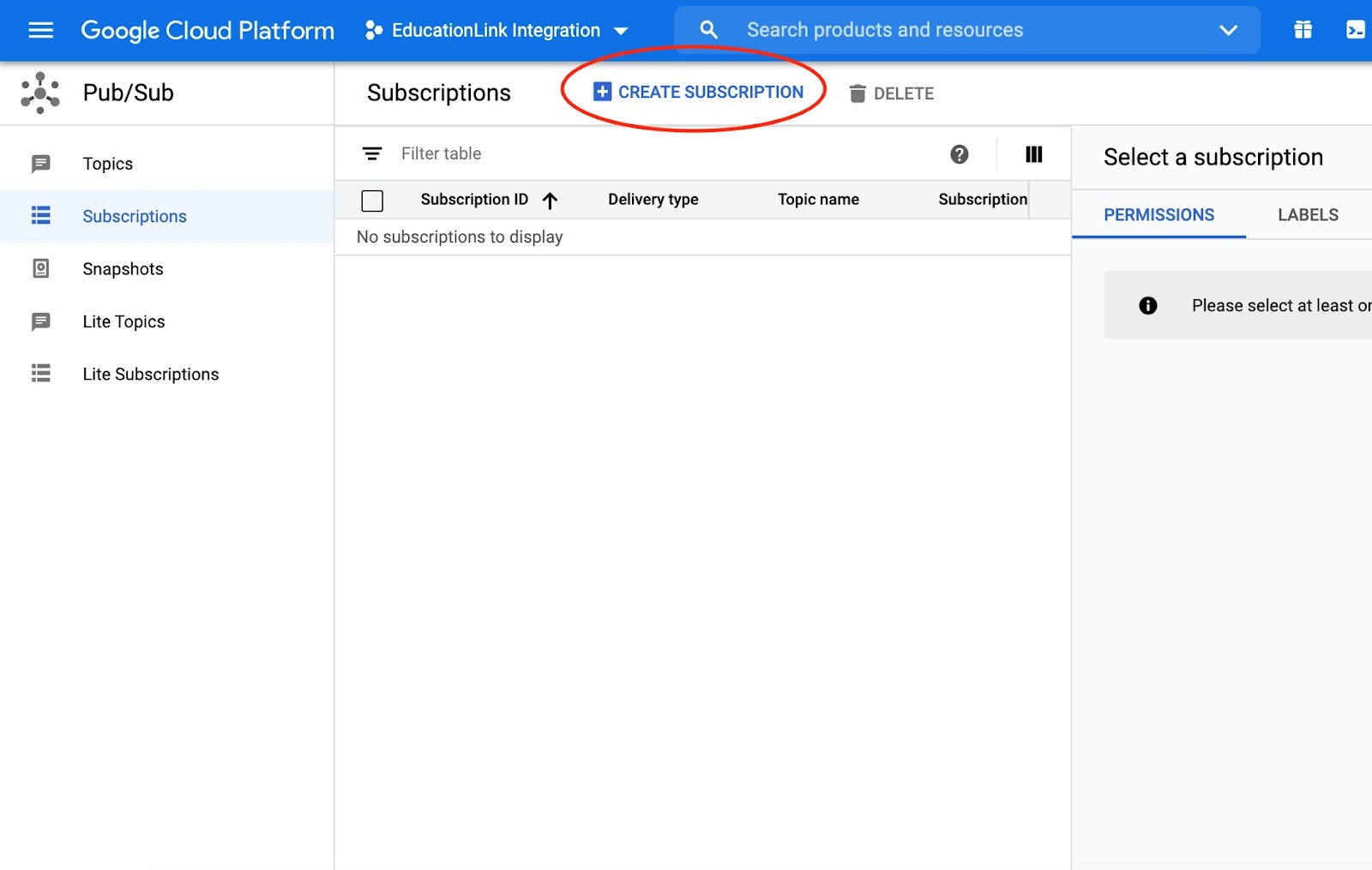The height and width of the screenshot is (870, 1372).
Task: Click the Subscriptions list icon
Action: [x=40, y=216]
